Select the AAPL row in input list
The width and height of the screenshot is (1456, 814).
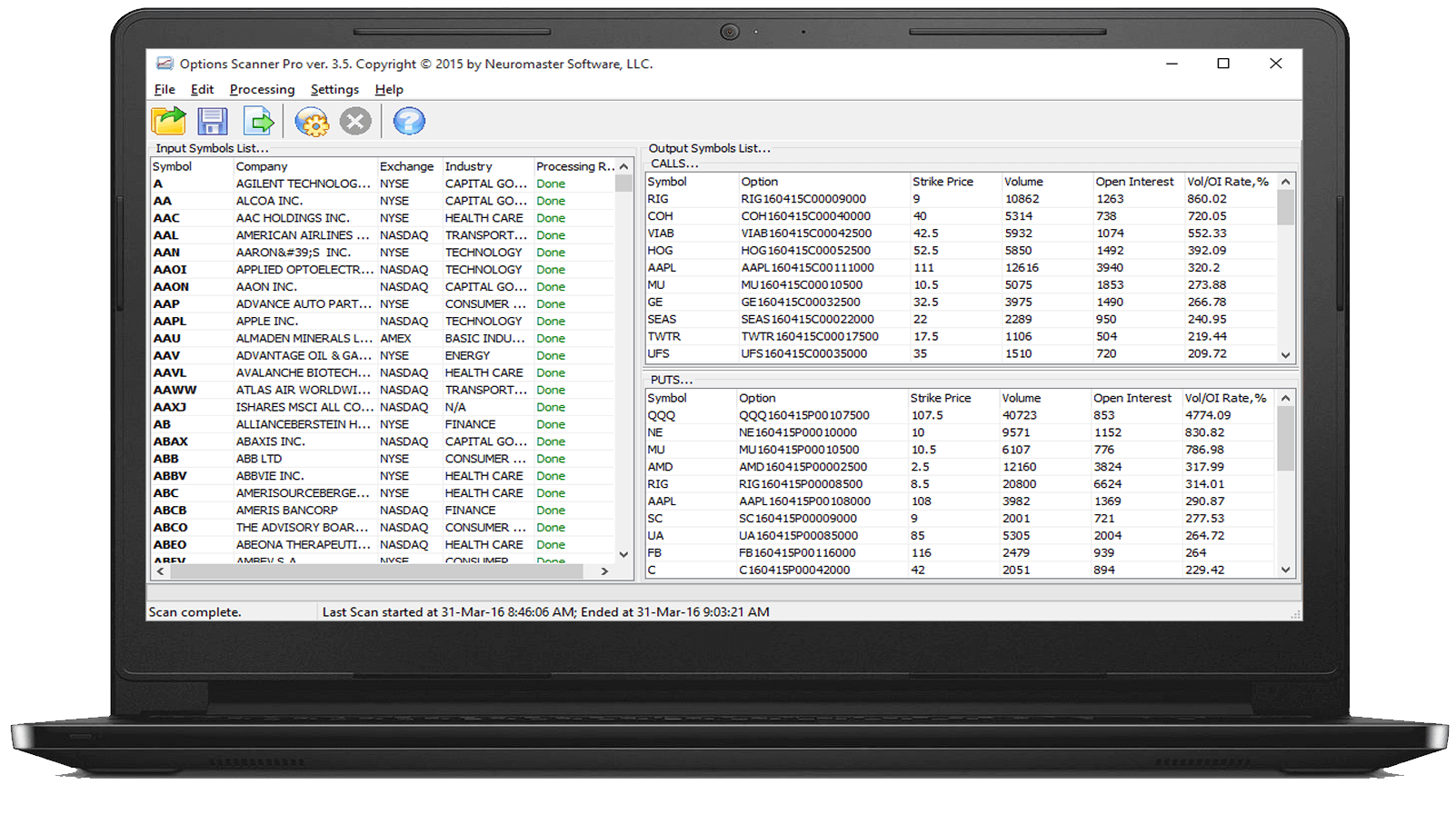(383, 321)
